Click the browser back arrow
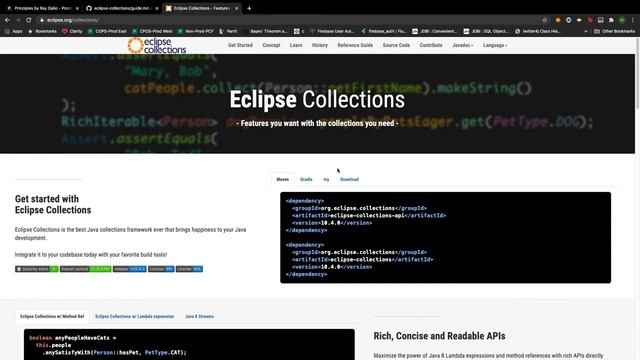This screenshot has height=360, width=640. point(7,20)
